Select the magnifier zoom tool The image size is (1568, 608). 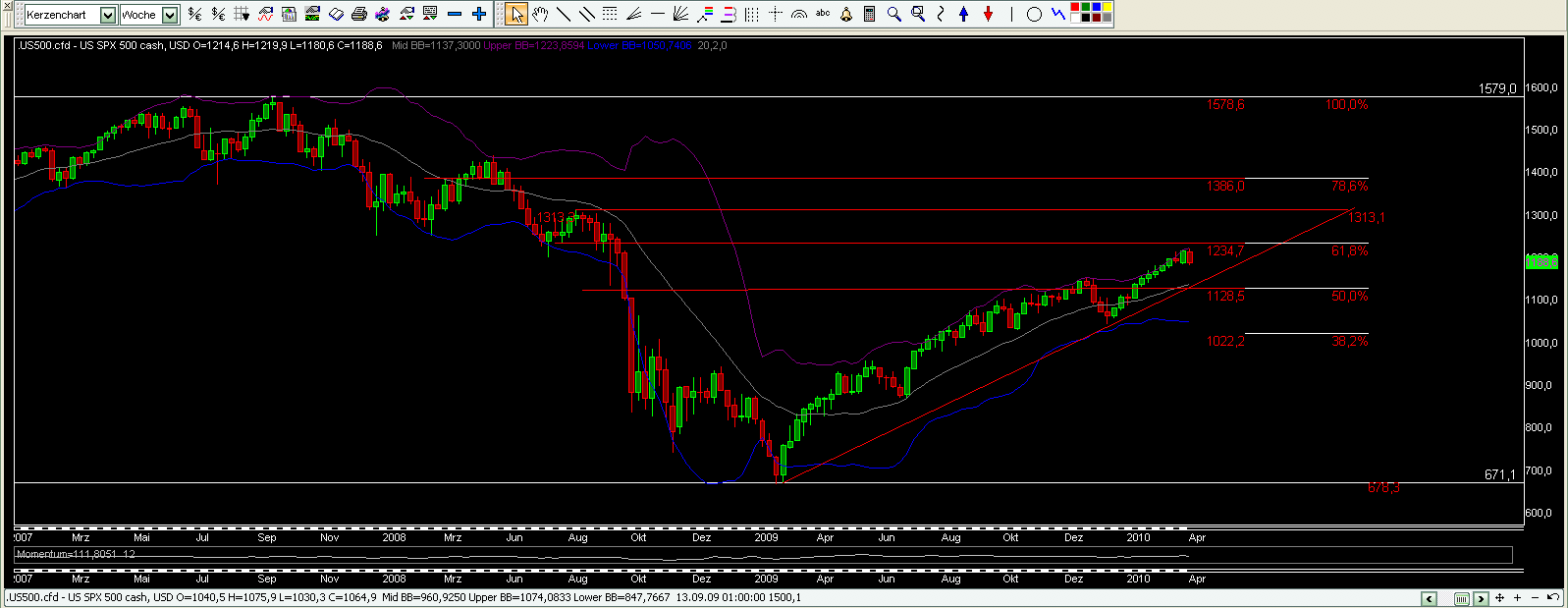(893, 14)
